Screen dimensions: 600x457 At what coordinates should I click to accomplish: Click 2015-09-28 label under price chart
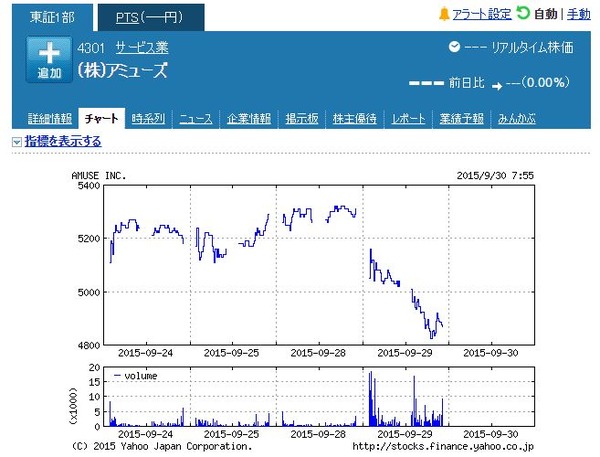coord(318,353)
